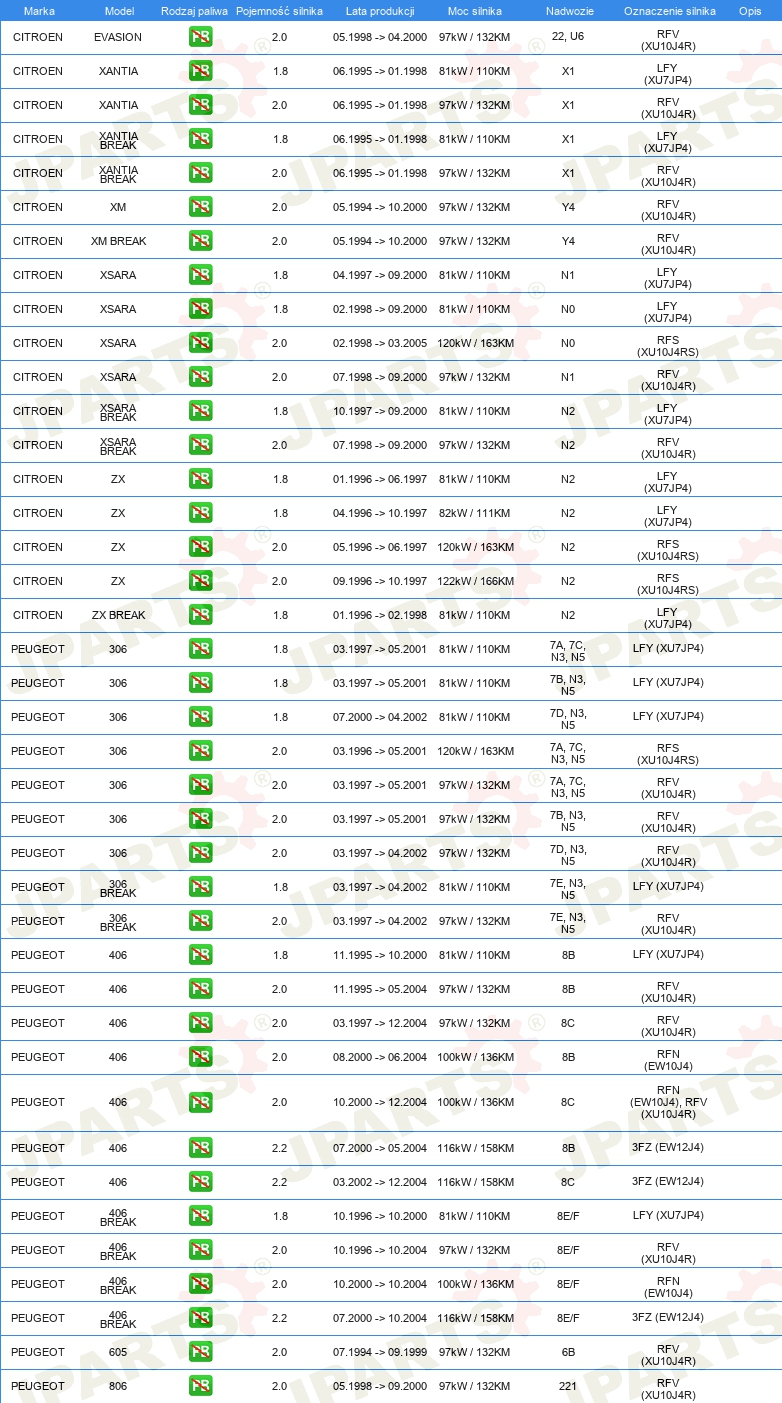Click fuel icon in 406 BREAK 1.8 row
The image size is (782, 1403).
pos(201,1216)
